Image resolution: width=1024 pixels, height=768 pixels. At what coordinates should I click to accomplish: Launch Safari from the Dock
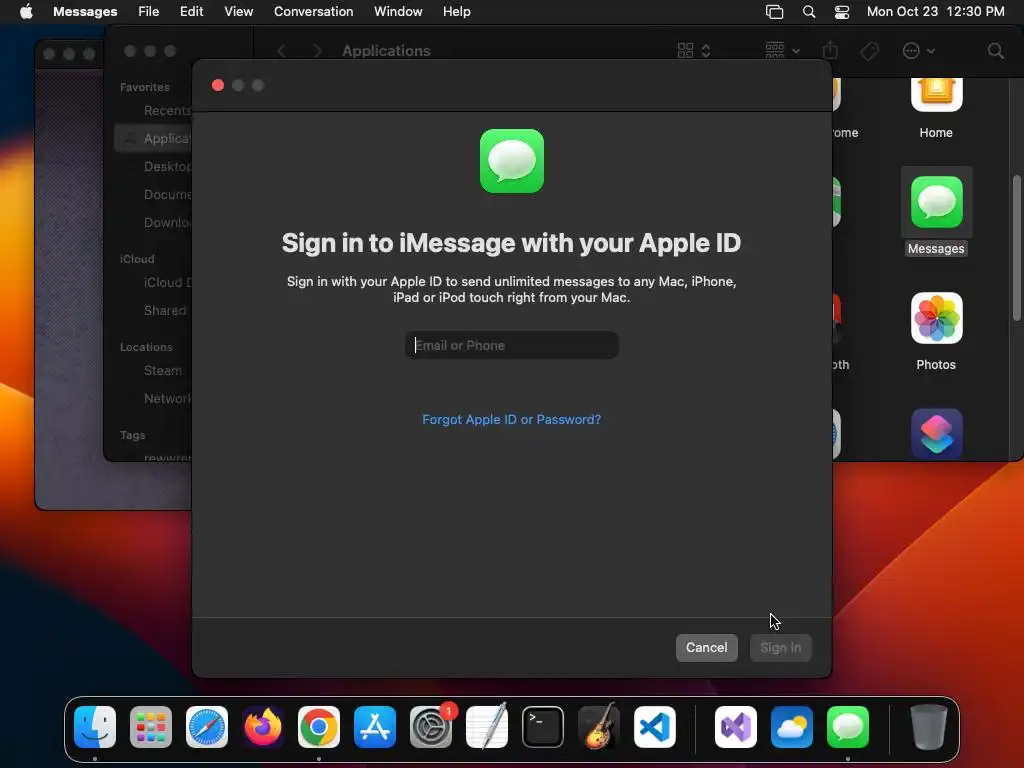point(207,727)
